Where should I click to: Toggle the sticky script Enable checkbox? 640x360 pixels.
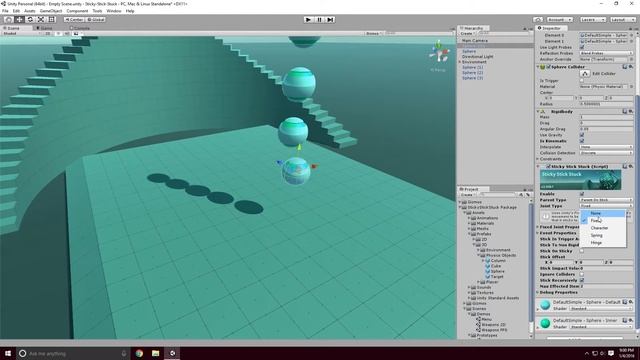582,194
